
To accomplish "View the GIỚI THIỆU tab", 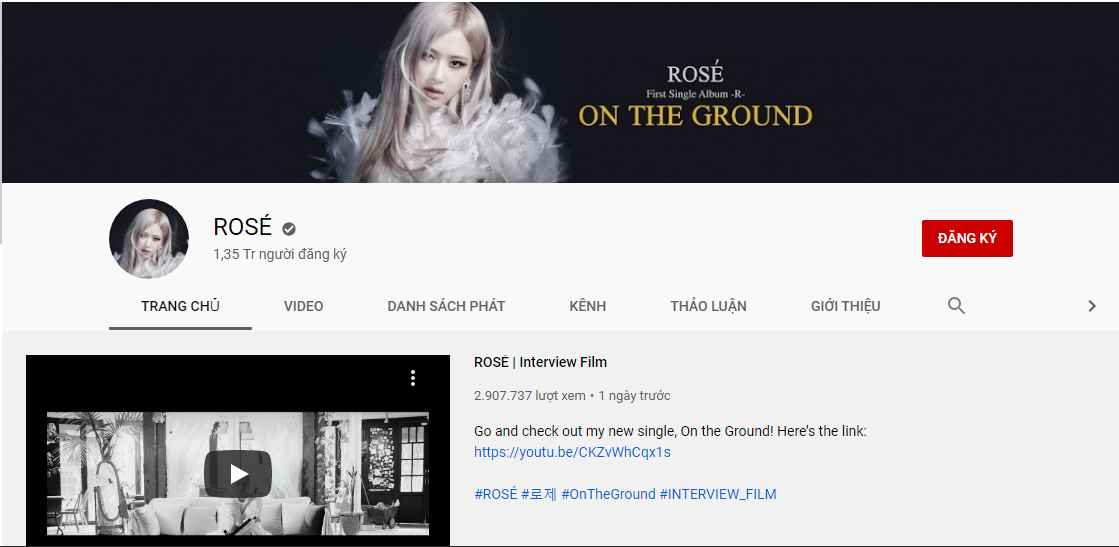I will (846, 306).
